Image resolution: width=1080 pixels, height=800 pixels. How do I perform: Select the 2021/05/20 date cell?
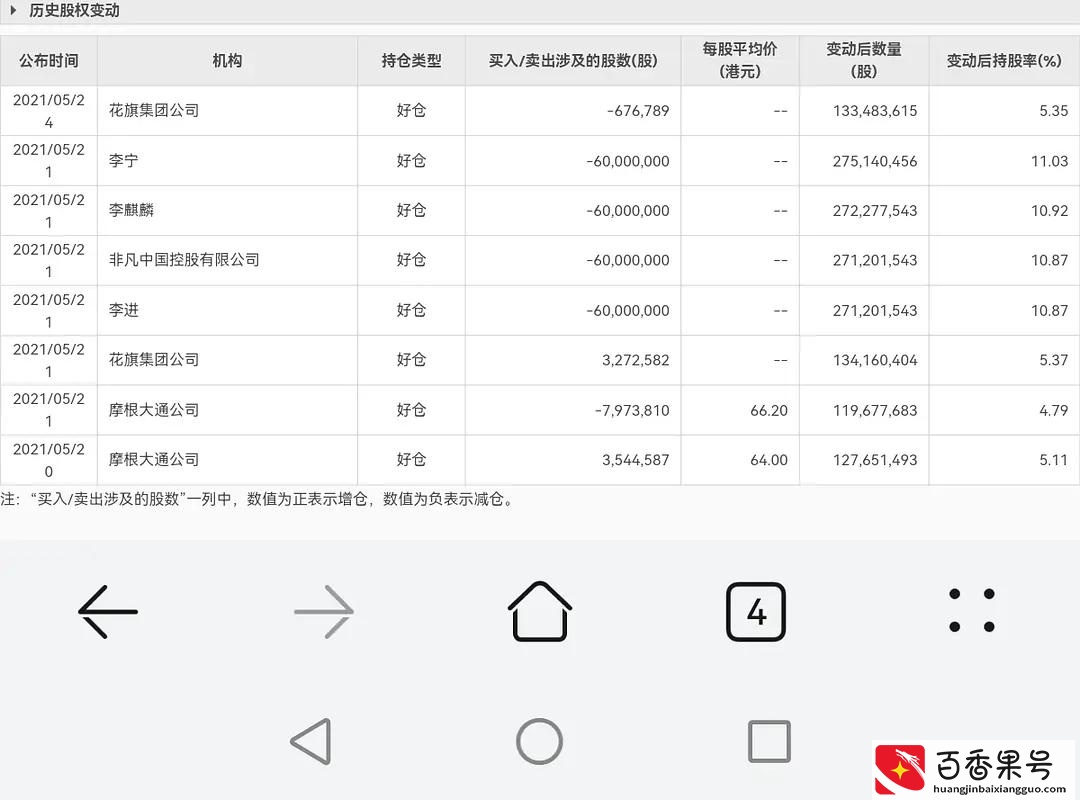[x=48, y=460]
